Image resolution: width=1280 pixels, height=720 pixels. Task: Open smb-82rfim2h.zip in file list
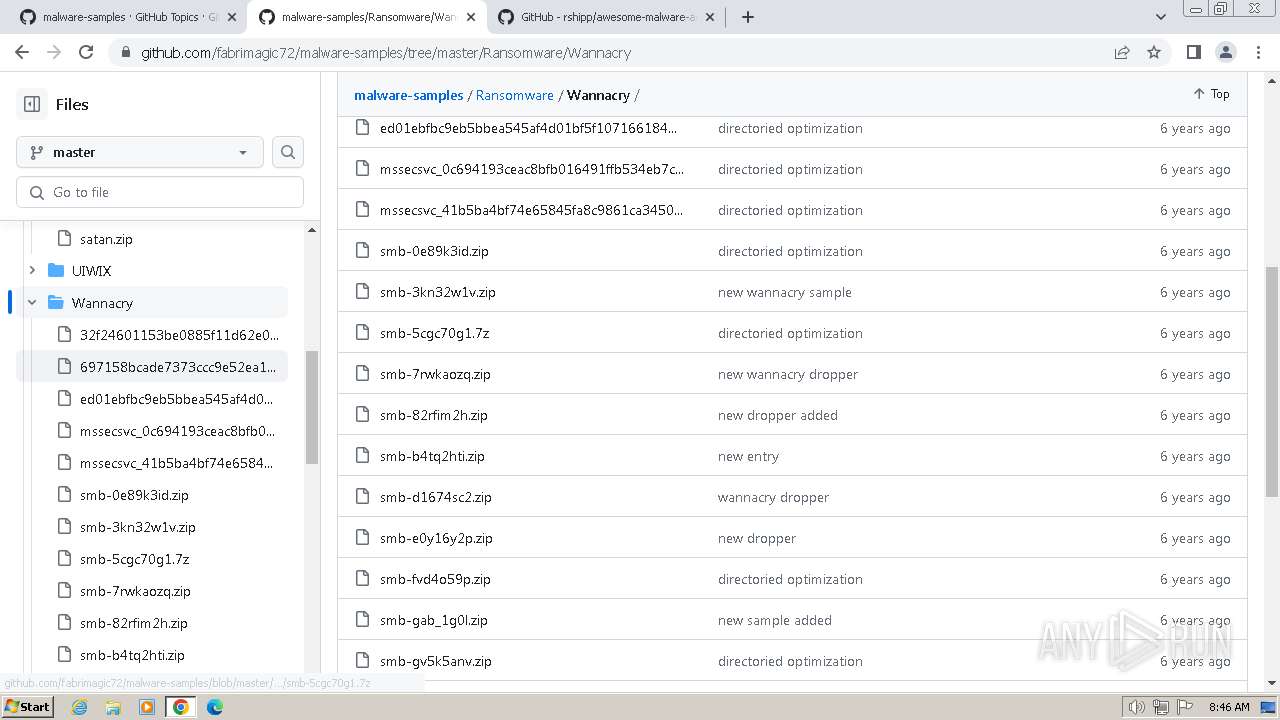click(x=434, y=415)
